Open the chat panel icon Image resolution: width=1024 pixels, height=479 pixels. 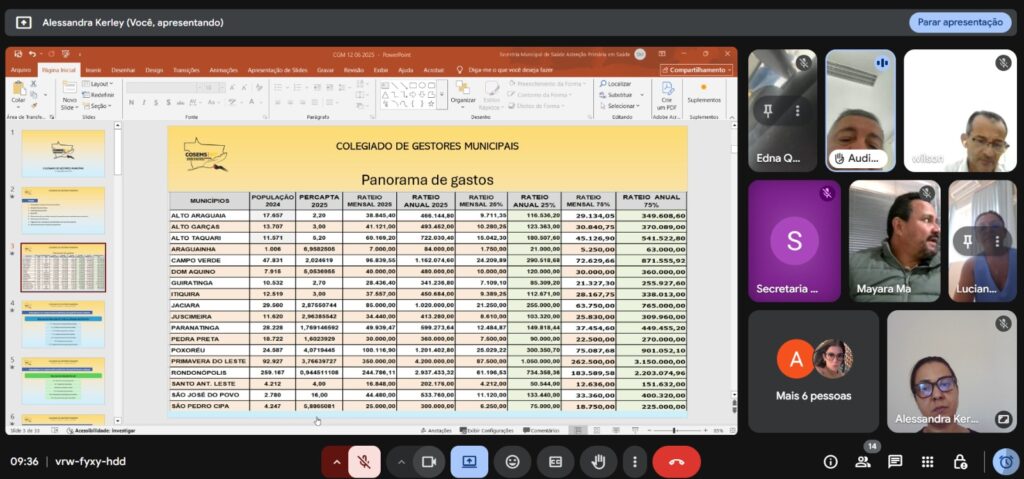click(x=895, y=461)
